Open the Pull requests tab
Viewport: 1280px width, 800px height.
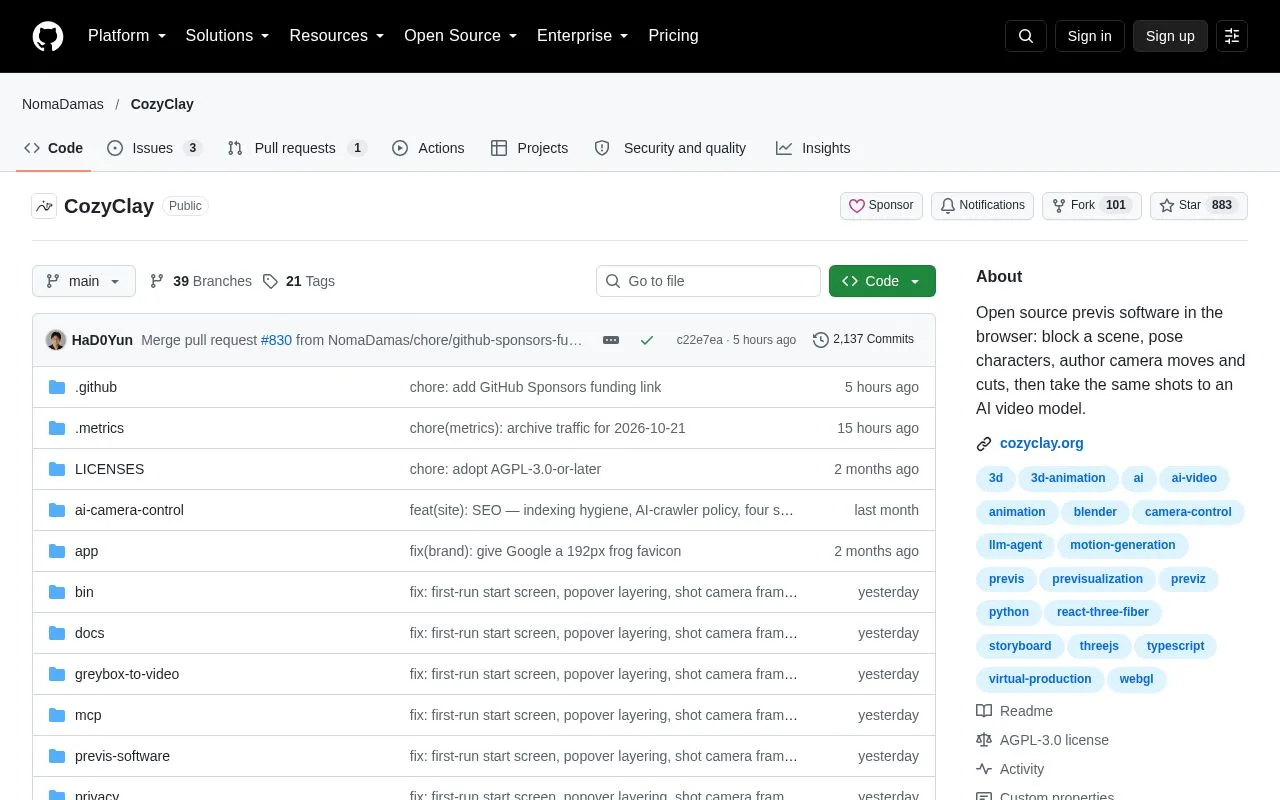click(x=297, y=148)
